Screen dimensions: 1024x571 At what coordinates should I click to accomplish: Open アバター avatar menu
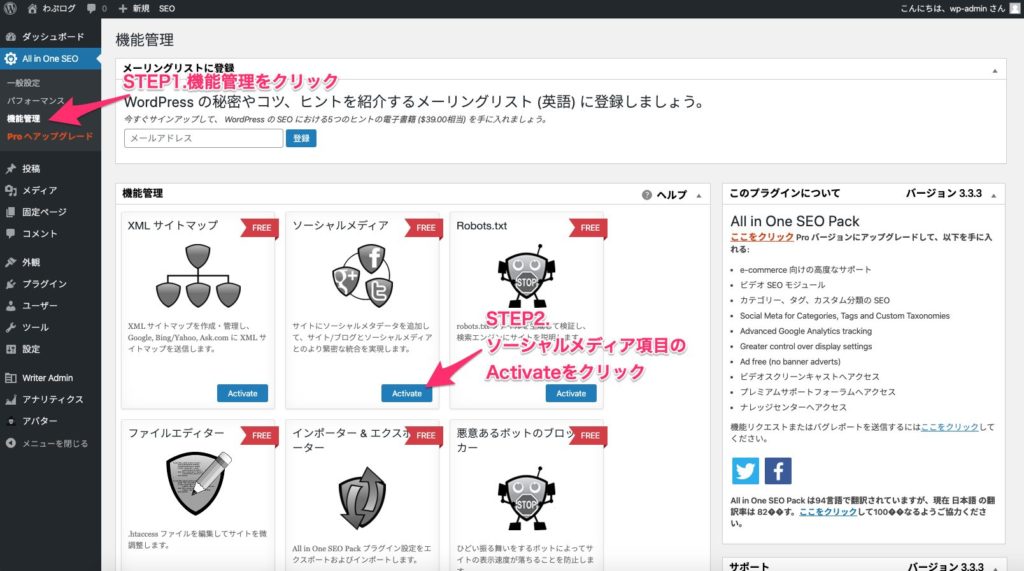click(50, 421)
